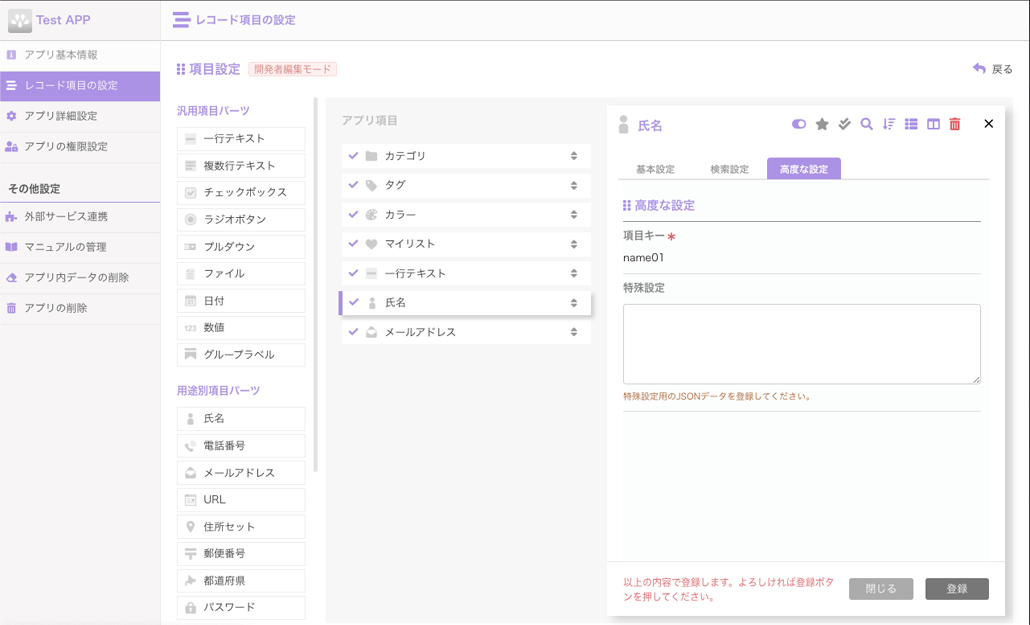Toggle the checkmark for マイリスト item

[x=353, y=243]
